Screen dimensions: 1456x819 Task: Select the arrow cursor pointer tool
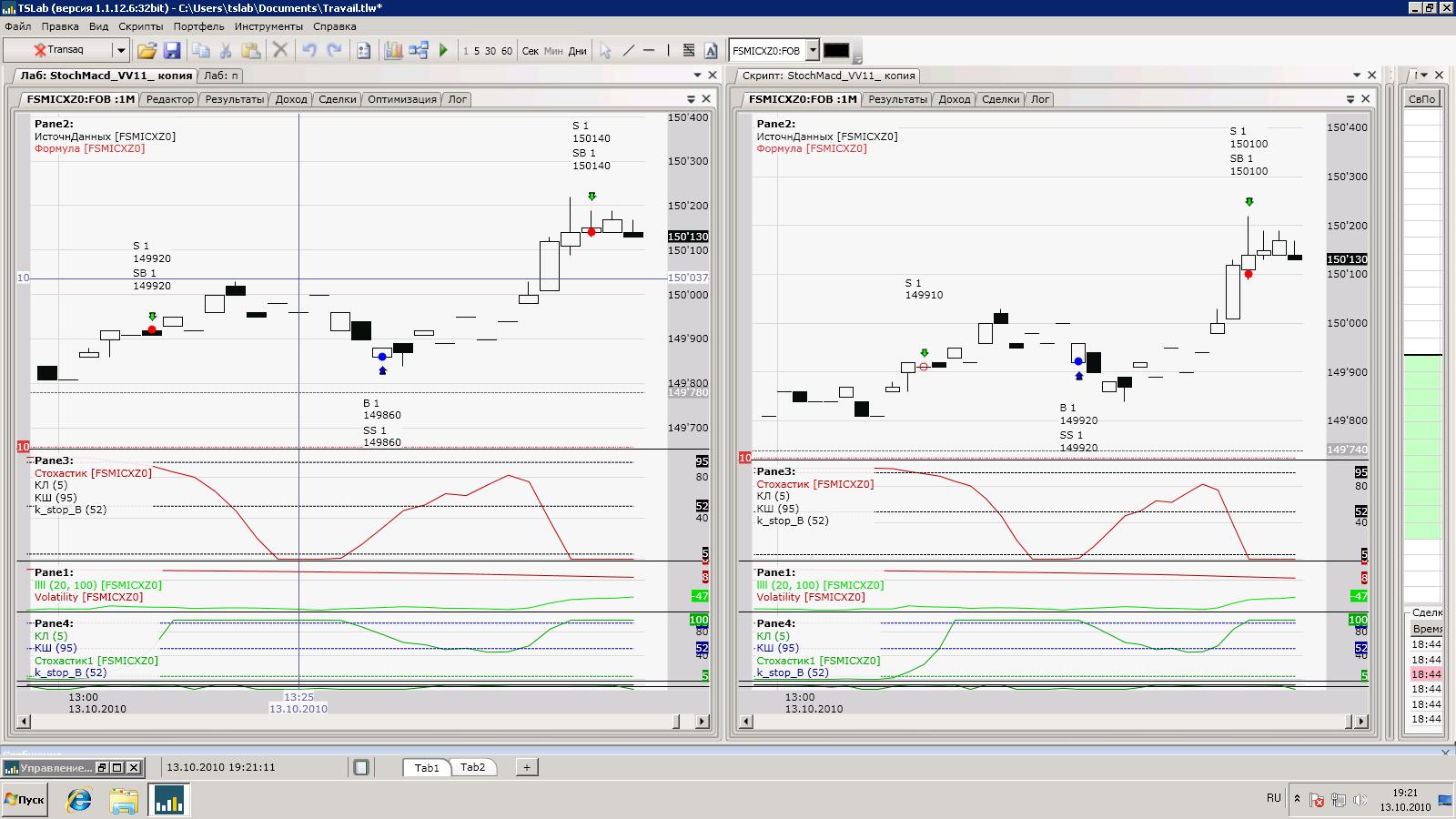pos(605,51)
